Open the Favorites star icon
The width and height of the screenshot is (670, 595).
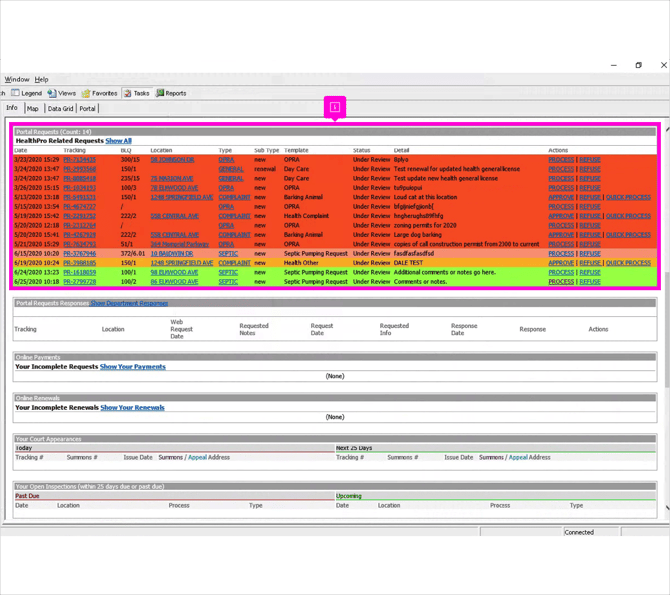pyautogui.click(x=86, y=93)
